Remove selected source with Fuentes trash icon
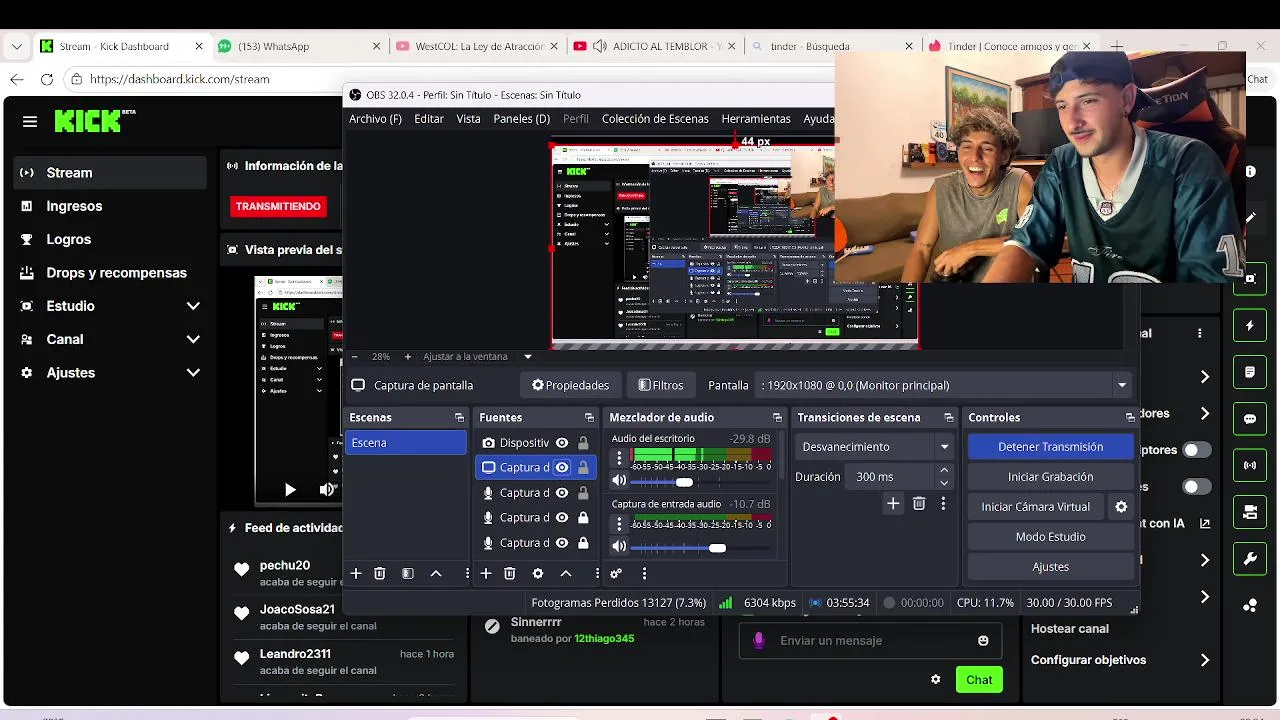The width and height of the screenshot is (1280, 720). click(x=510, y=573)
